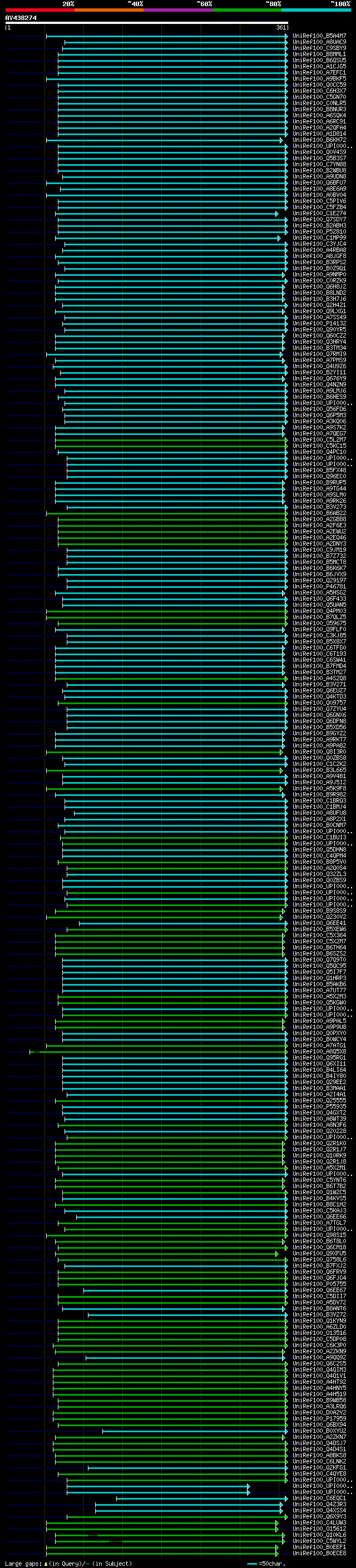356x1568 pixels.
Task: Choose the UniRef100_C5FZB4 entry
Action: (319, 207)
